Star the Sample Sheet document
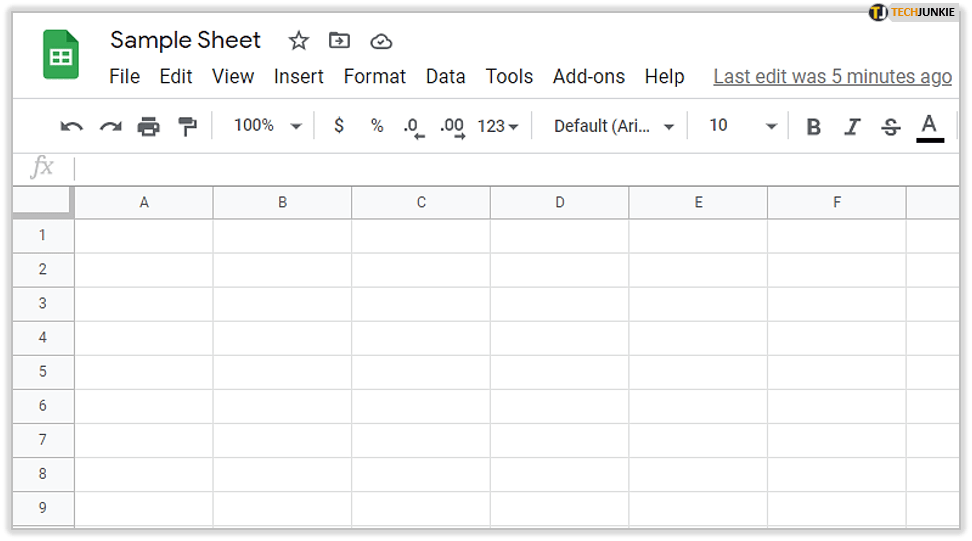This screenshot has height=541, width=972. tap(298, 41)
